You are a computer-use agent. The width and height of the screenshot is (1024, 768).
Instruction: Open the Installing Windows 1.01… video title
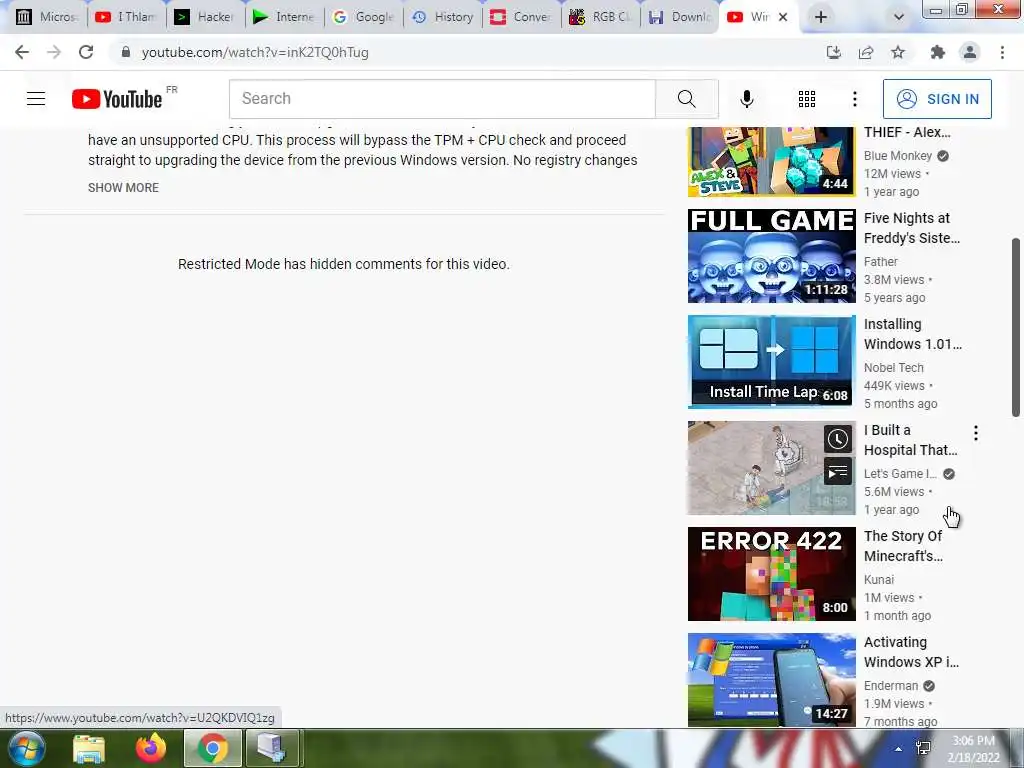pyautogui.click(x=912, y=334)
